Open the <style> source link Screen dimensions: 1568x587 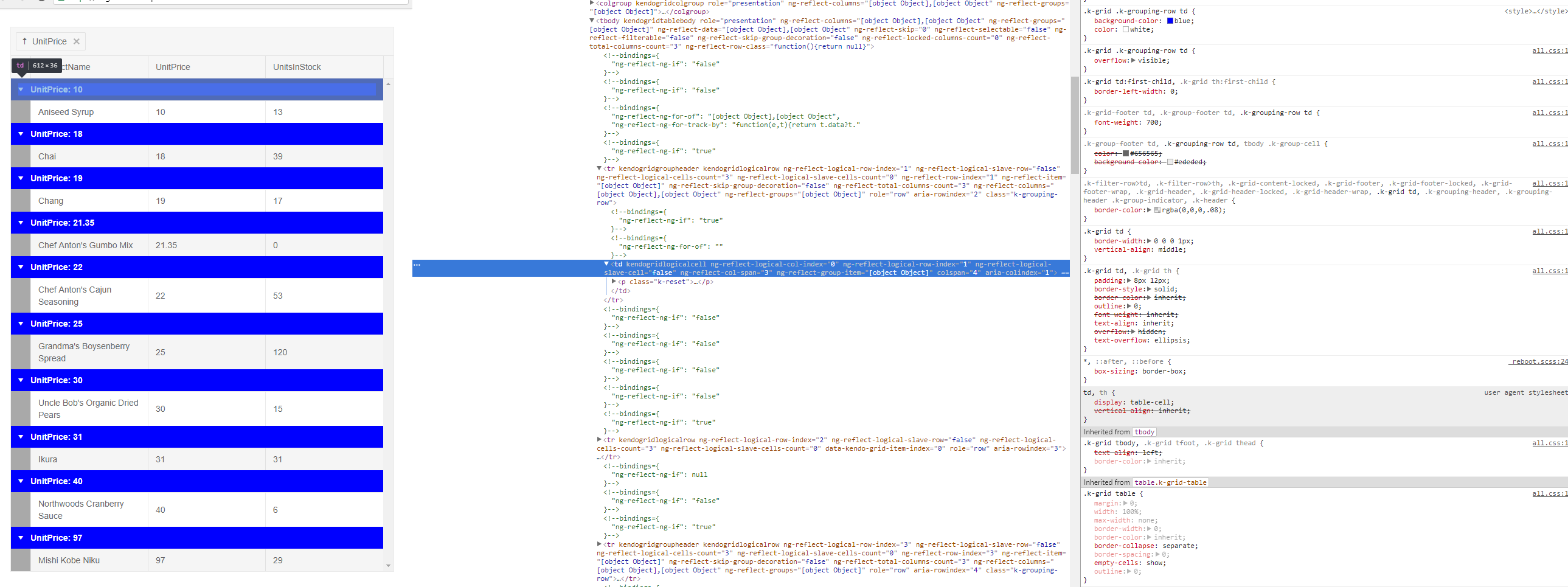pyautogui.click(x=1536, y=12)
